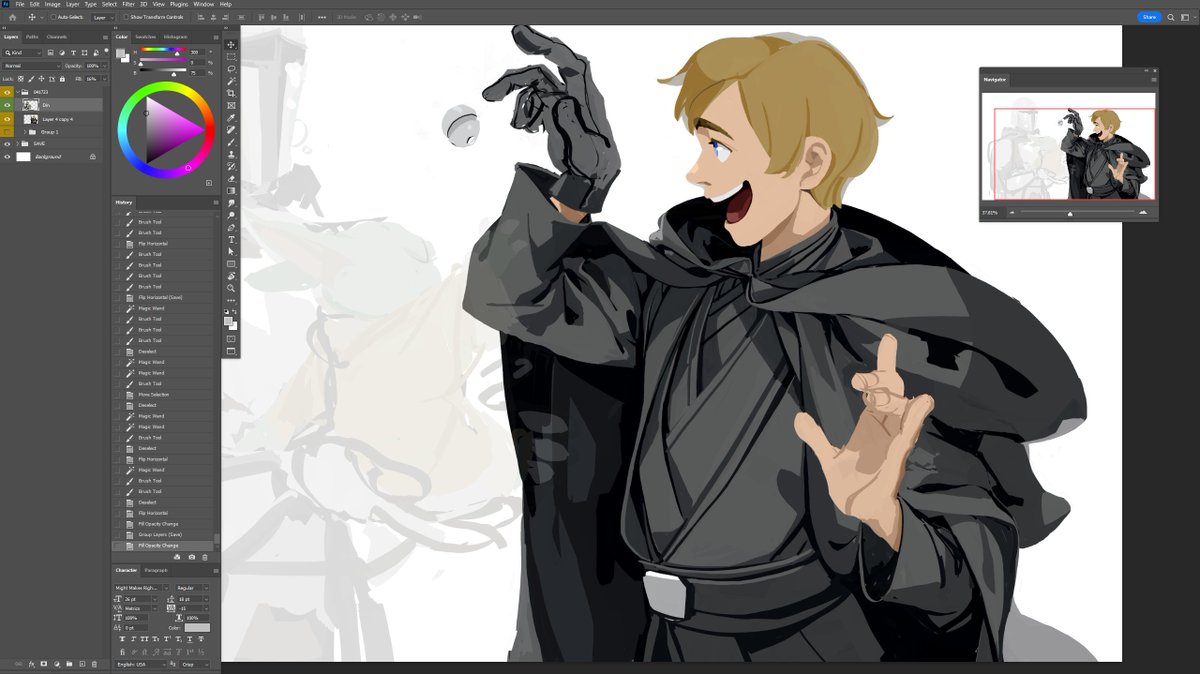Hide the 040723 group layer
The image size is (1200, 674).
pos(8,92)
